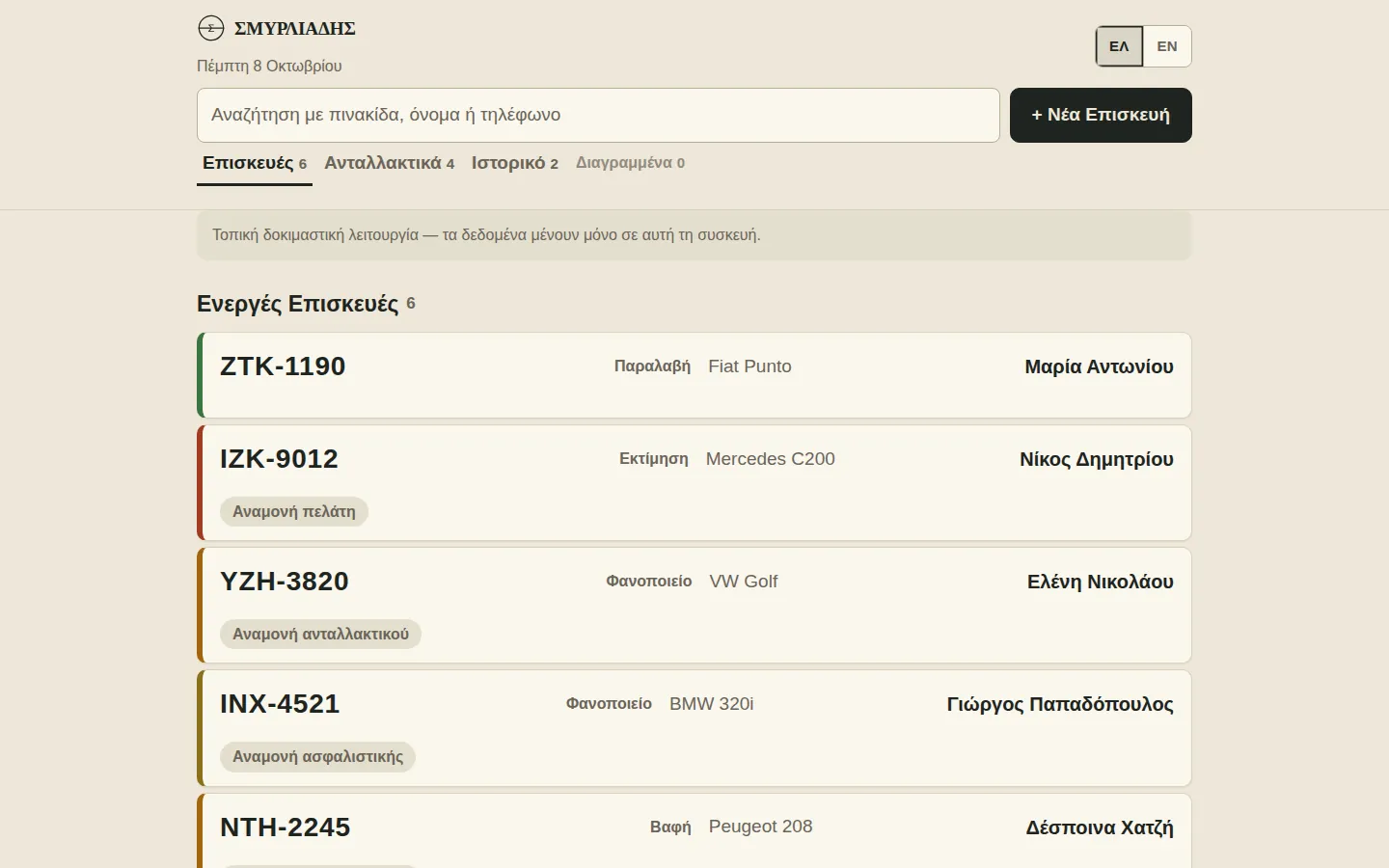
Task: Select customer name Ελένη Νικολάου
Action: [x=1101, y=582]
